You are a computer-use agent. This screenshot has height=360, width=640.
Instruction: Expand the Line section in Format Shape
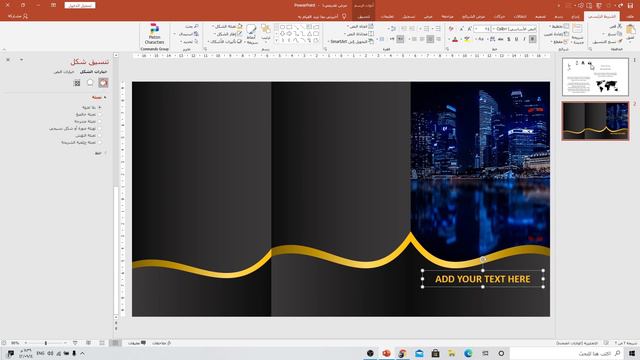point(104,153)
